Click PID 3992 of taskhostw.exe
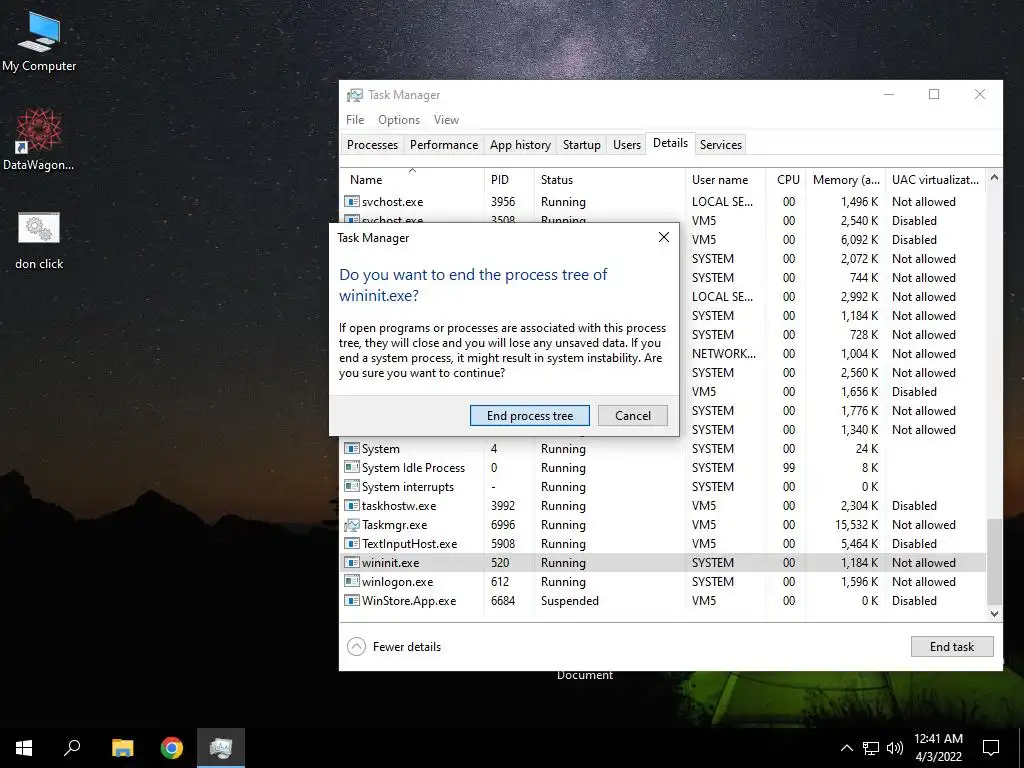 [503, 505]
